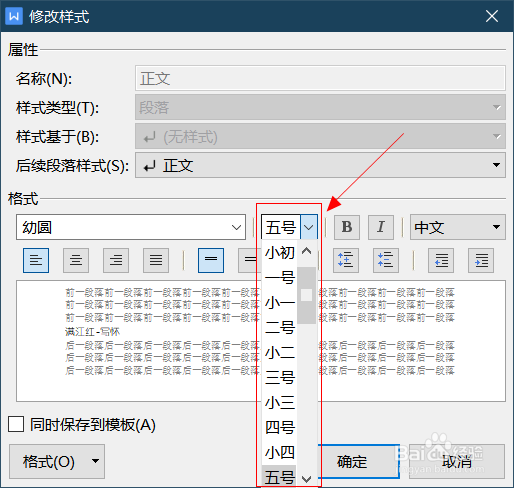Click the font size list scroll-up arrow
Viewport: 514px width, 488px height.
(306, 251)
